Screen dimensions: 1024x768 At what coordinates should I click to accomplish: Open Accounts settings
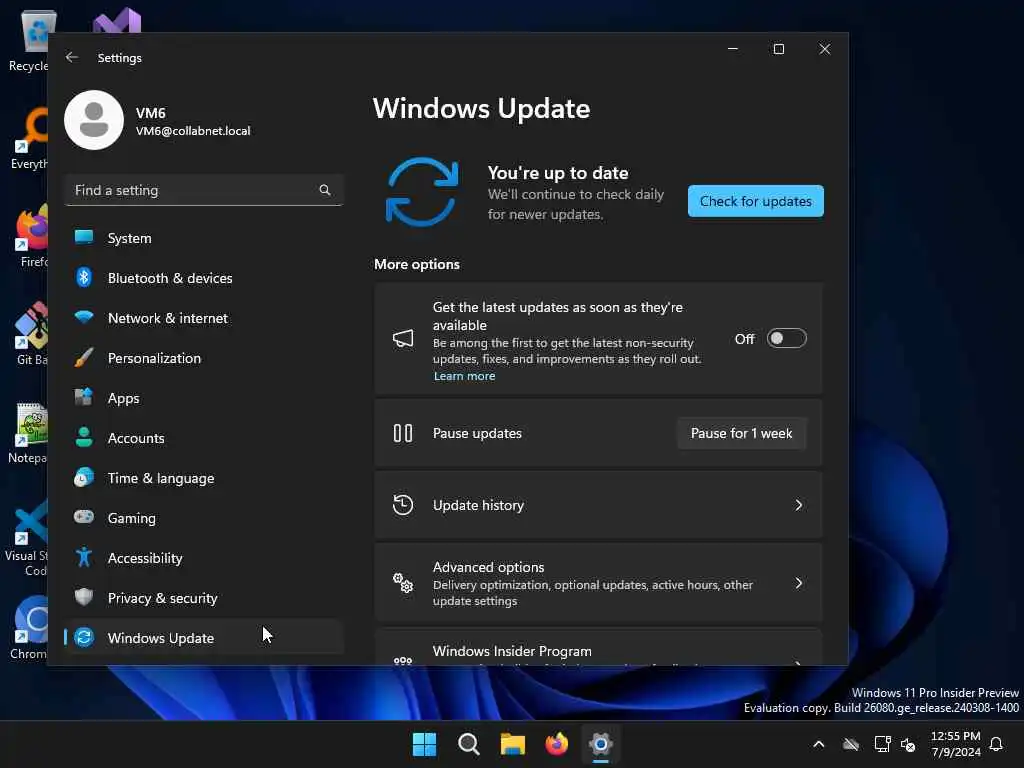(x=204, y=438)
